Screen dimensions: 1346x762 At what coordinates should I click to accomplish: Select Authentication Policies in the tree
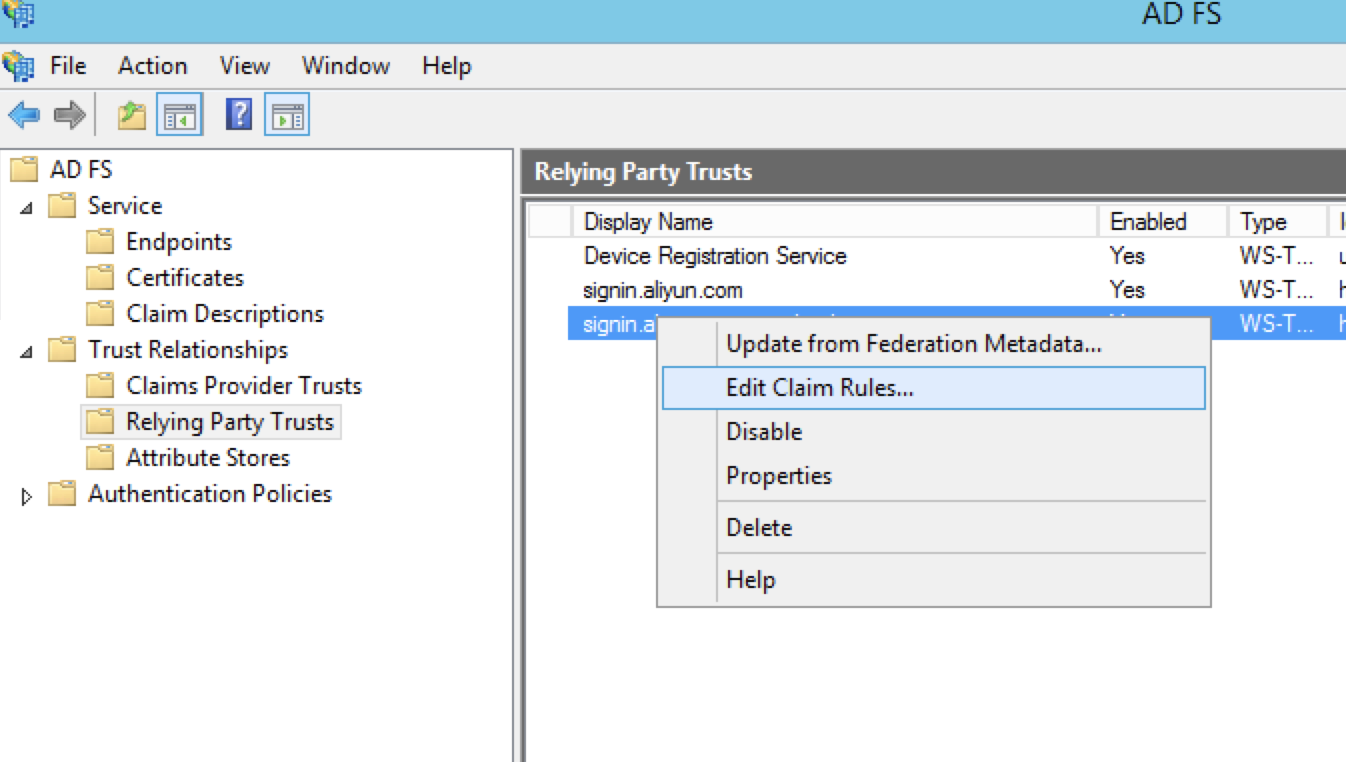pyautogui.click(x=210, y=494)
